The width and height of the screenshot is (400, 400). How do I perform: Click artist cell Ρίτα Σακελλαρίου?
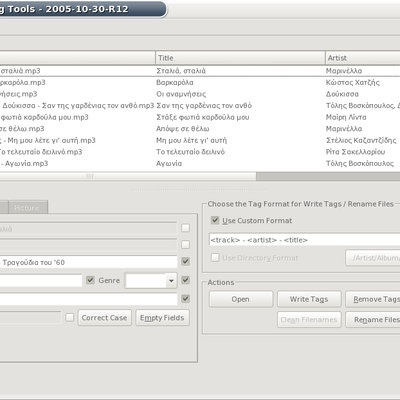coord(355,152)
